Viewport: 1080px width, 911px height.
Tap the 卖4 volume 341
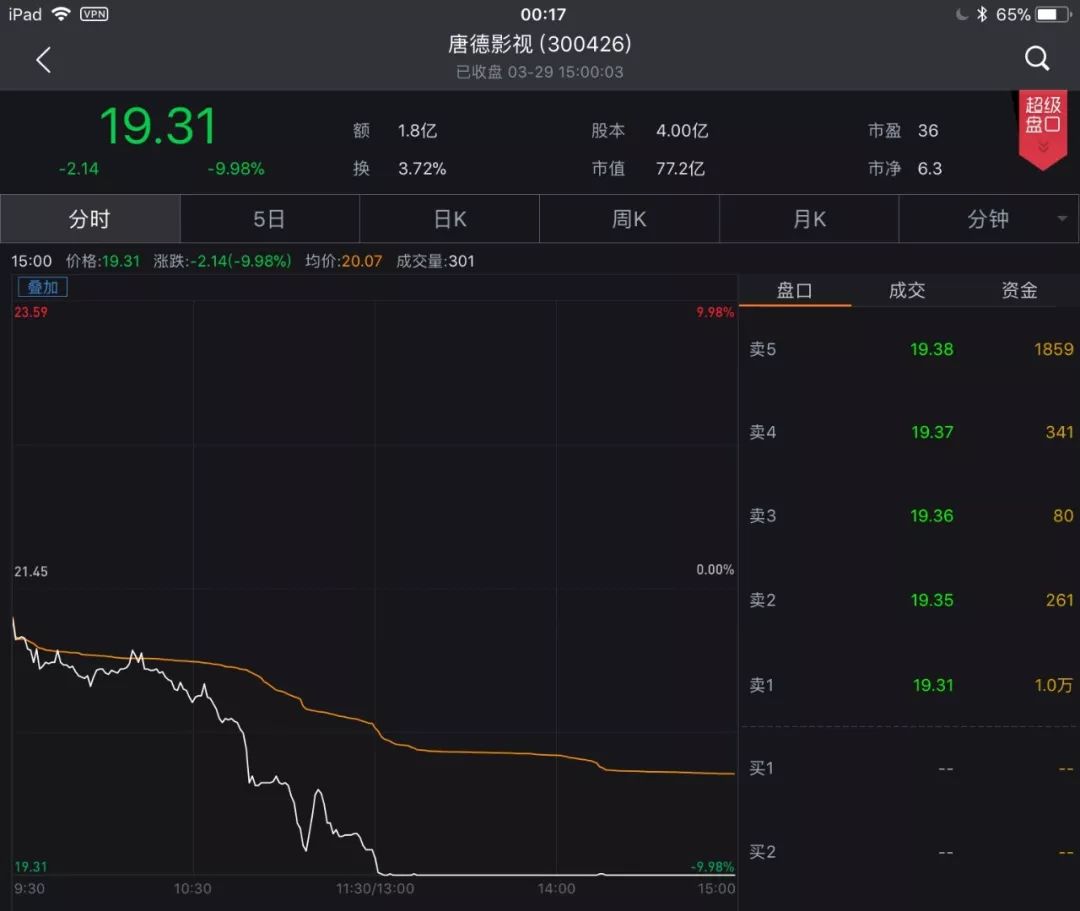tap(1059, 432)
